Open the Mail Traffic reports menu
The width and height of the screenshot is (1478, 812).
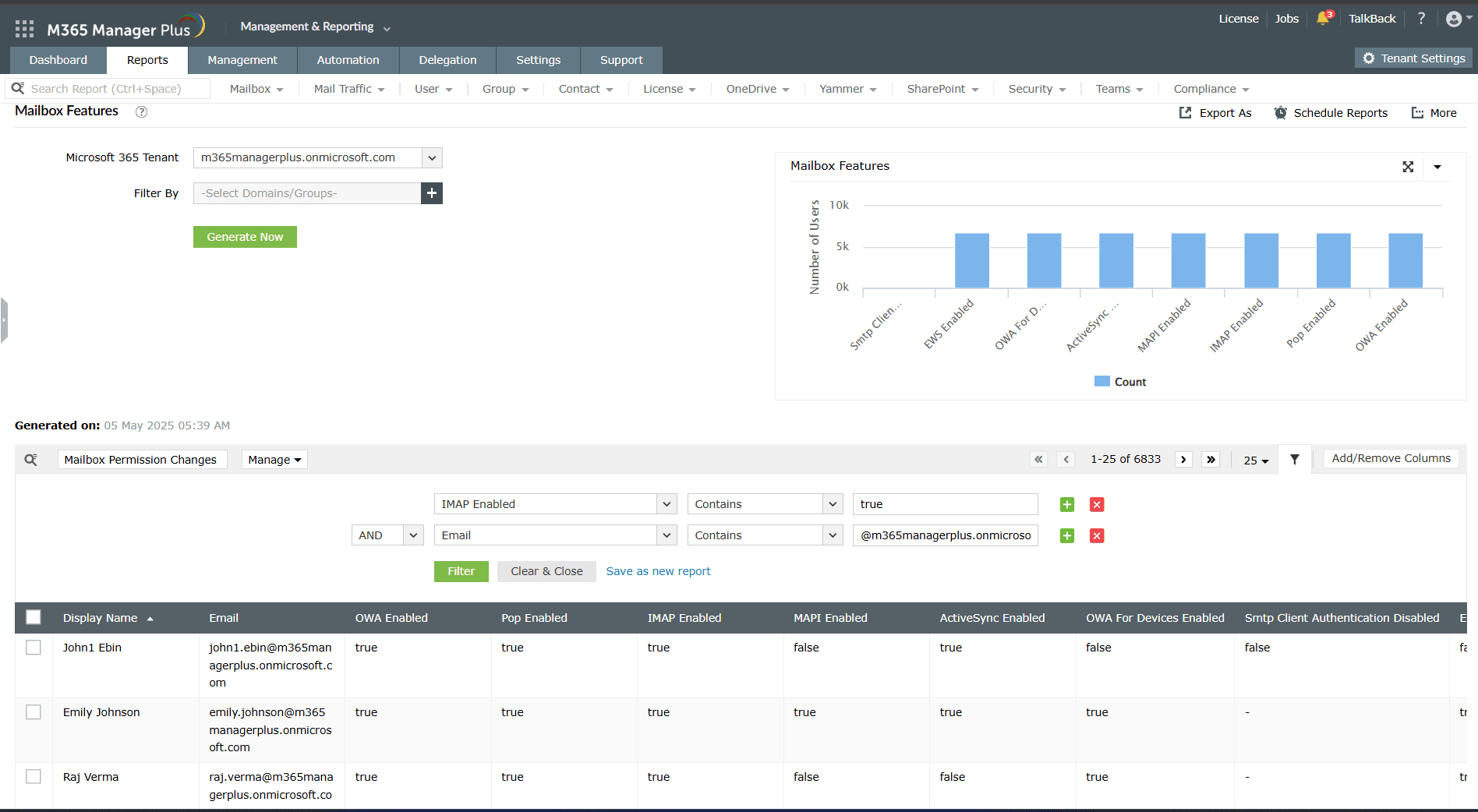click(349, 89)
